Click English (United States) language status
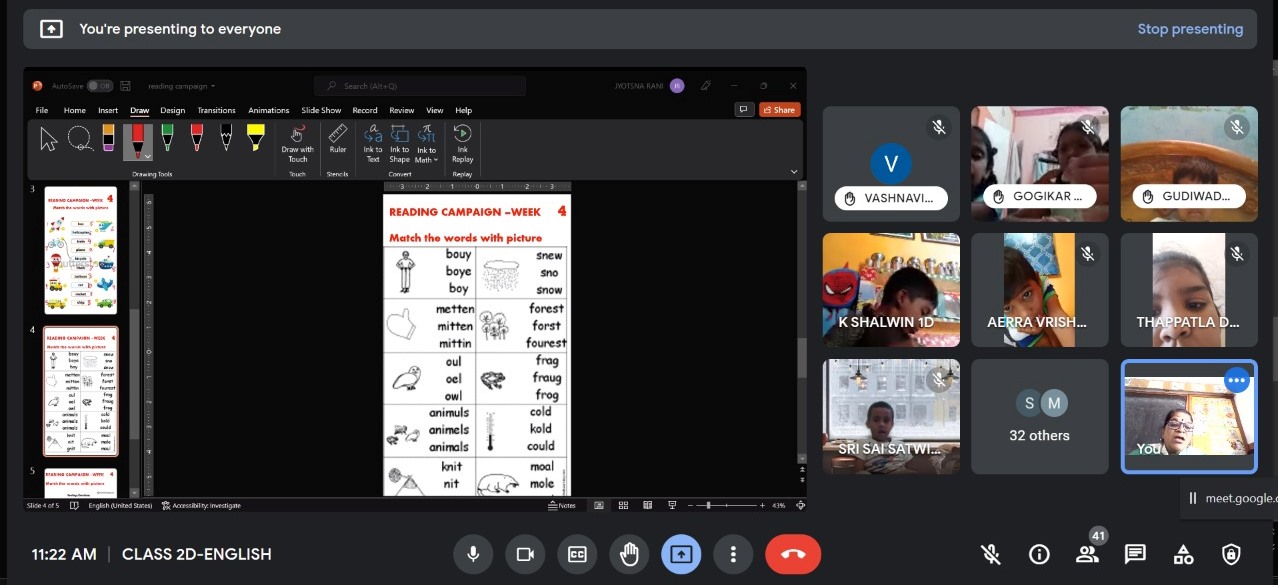1278x585 pixels. point(120,505)
